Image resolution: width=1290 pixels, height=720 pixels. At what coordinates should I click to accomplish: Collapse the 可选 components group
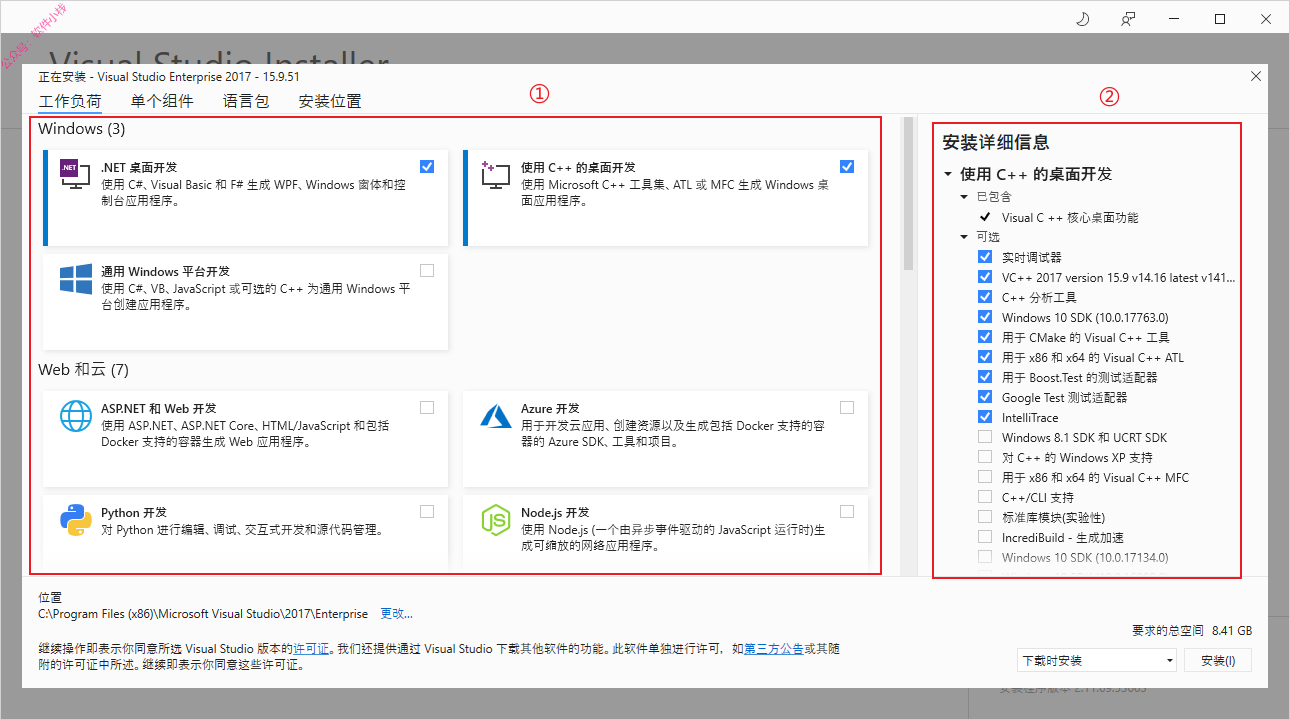[x=965, y=237]
